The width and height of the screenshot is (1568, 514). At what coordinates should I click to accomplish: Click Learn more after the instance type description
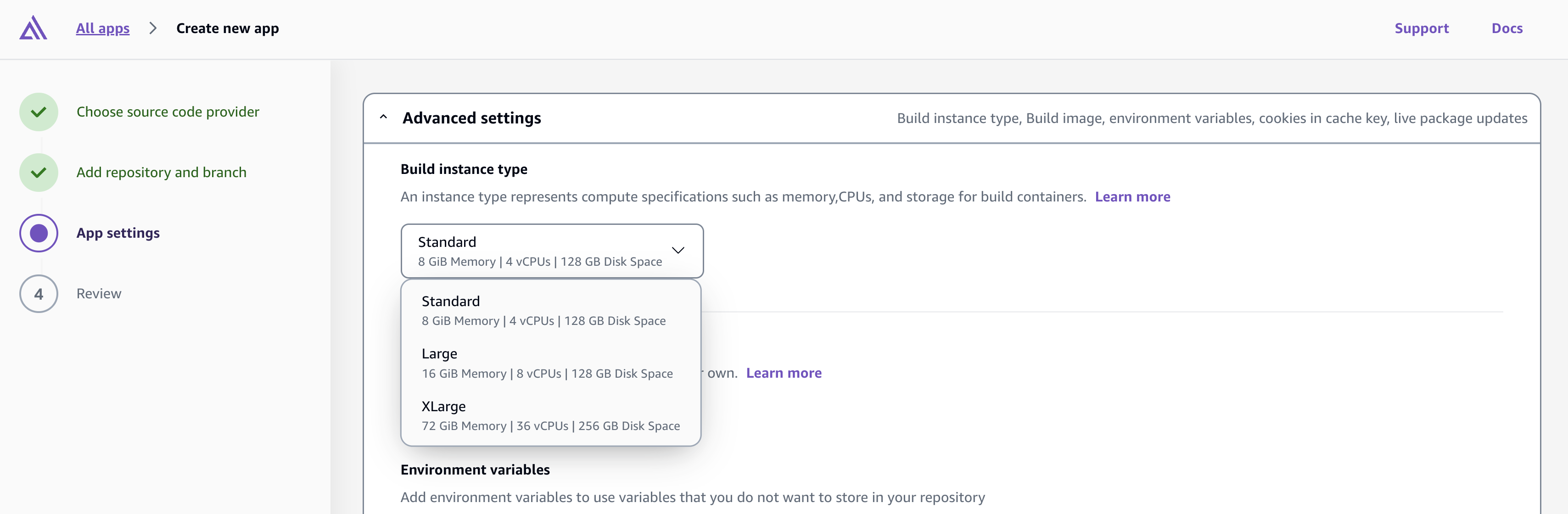[1133, 196]
